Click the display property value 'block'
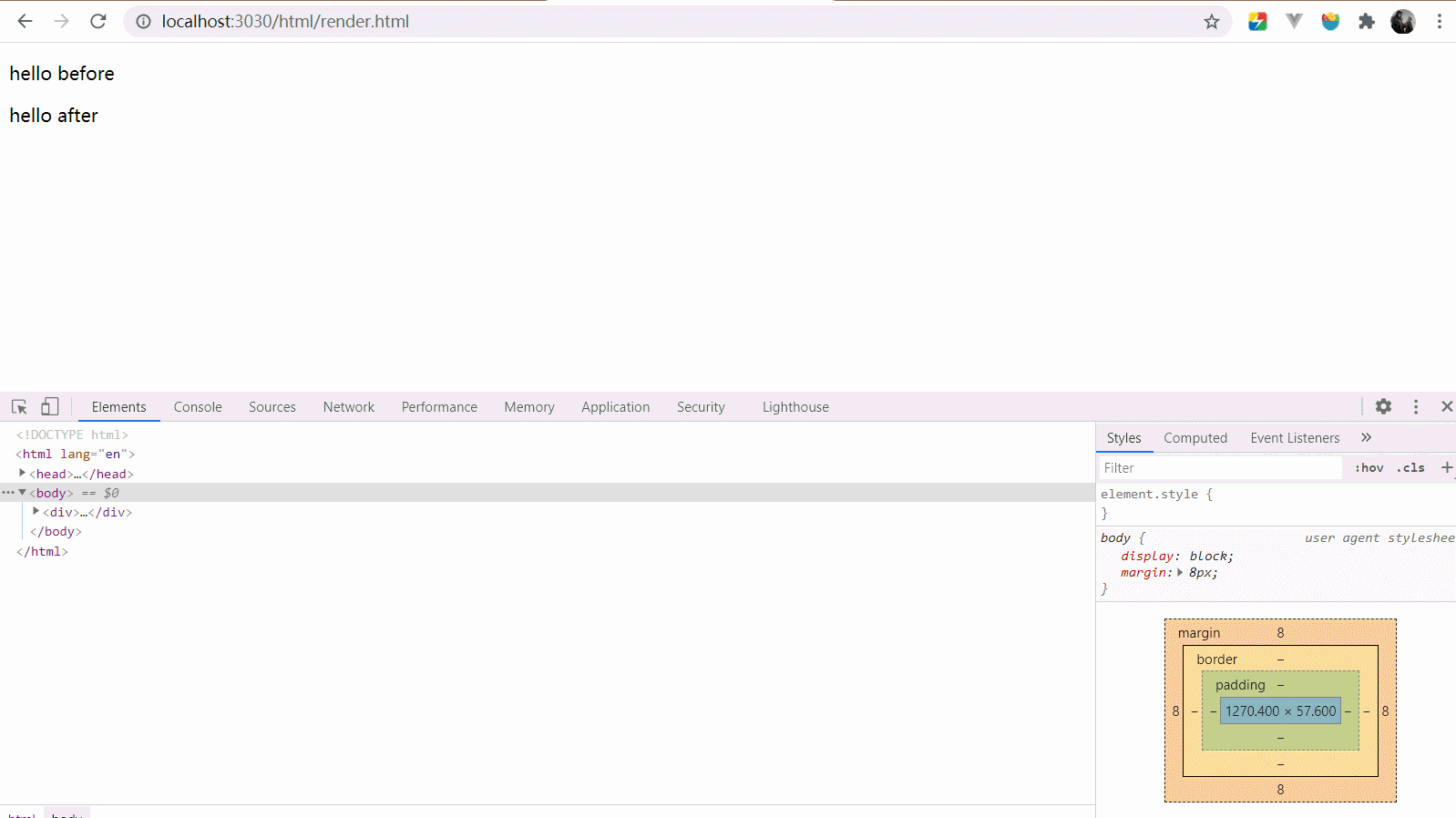This screenshot has width=1456, height=818. coord(1208,557)
